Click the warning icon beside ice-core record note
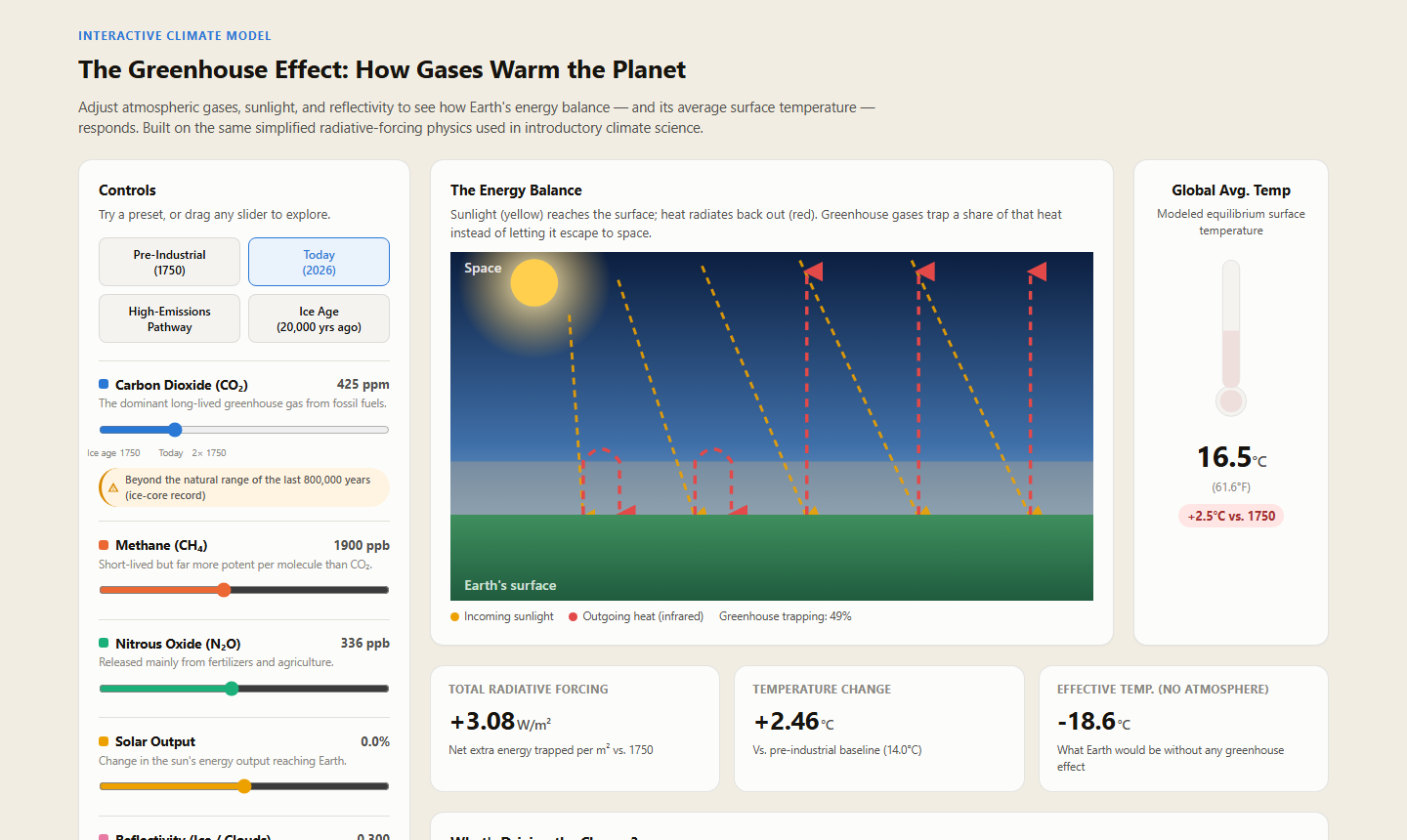This screenshot has height=840, width=1407. pos(113,487)
